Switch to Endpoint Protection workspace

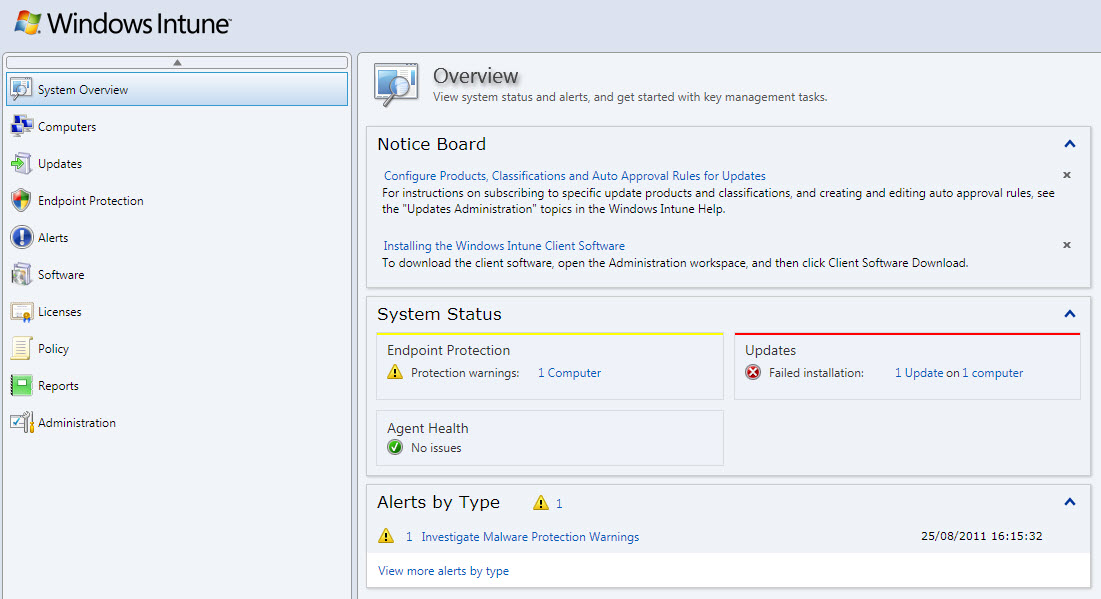click(177, 201)
